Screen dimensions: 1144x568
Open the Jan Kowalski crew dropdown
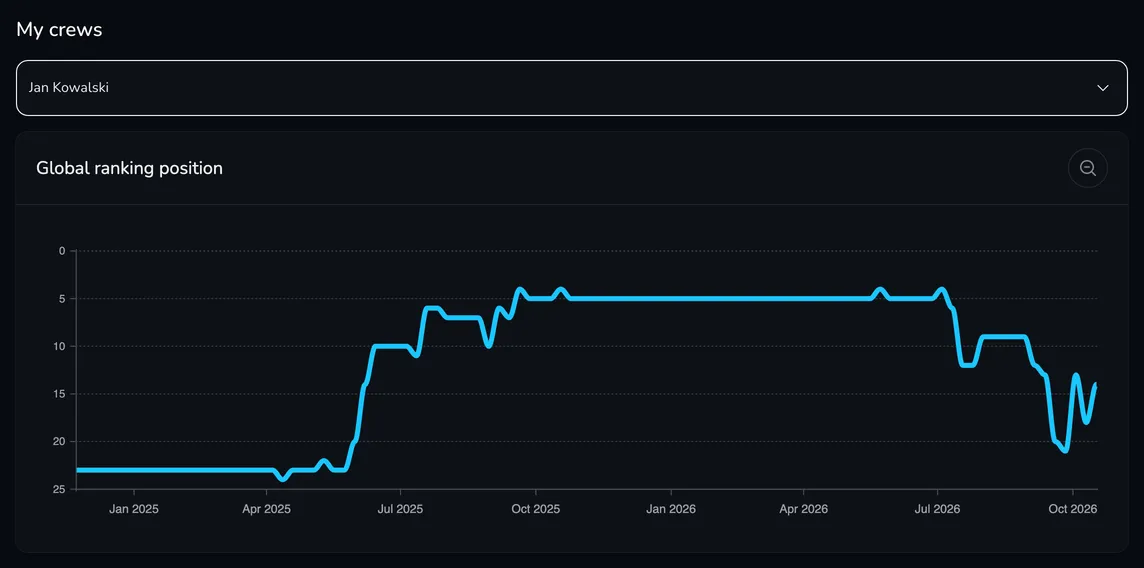[571, 87]
